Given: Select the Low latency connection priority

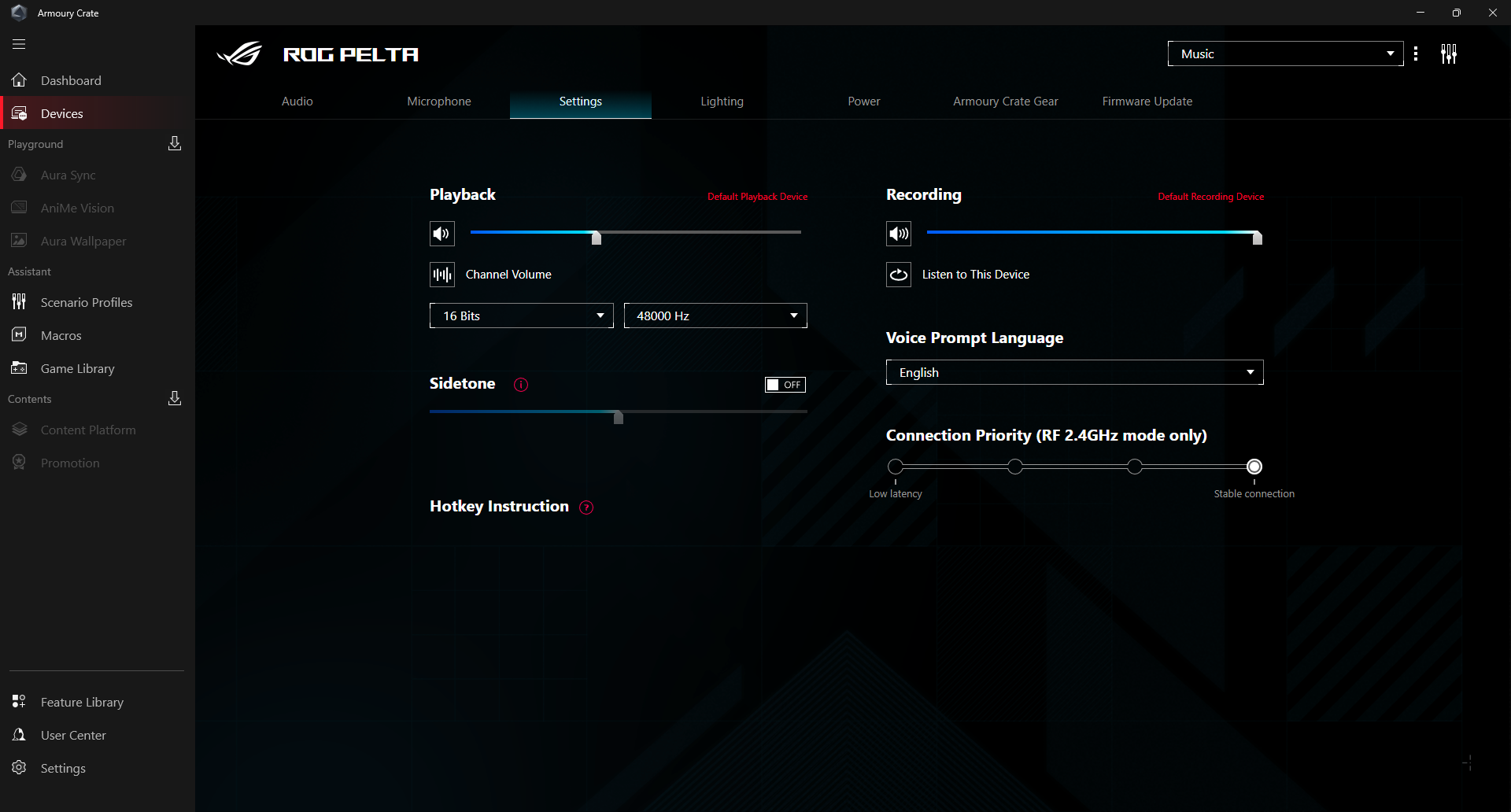Looking at the screenshot, I should pyautogui.click(x=896, y=467).
